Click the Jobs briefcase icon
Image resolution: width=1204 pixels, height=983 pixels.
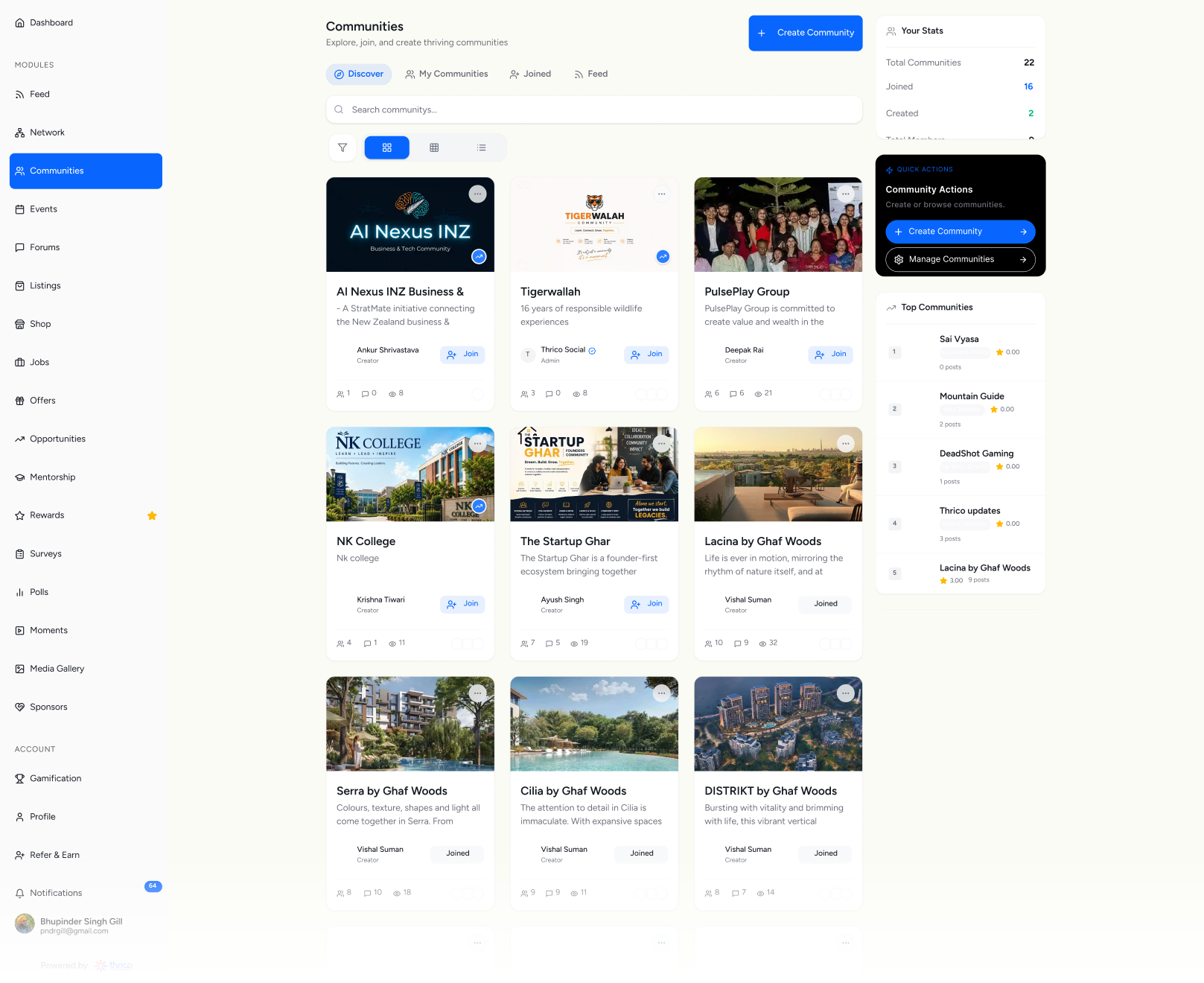click(x=20, y=363)
